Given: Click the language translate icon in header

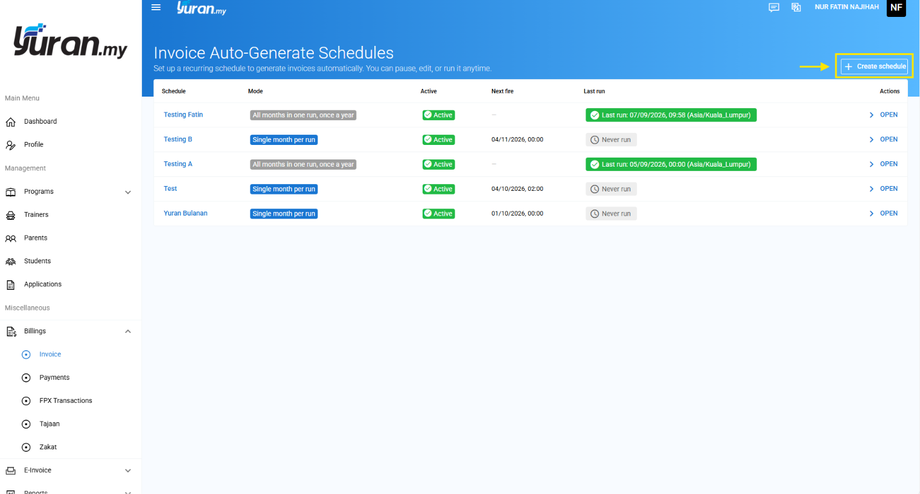Looking at the screenshot, I should click(x=796, y=8).
